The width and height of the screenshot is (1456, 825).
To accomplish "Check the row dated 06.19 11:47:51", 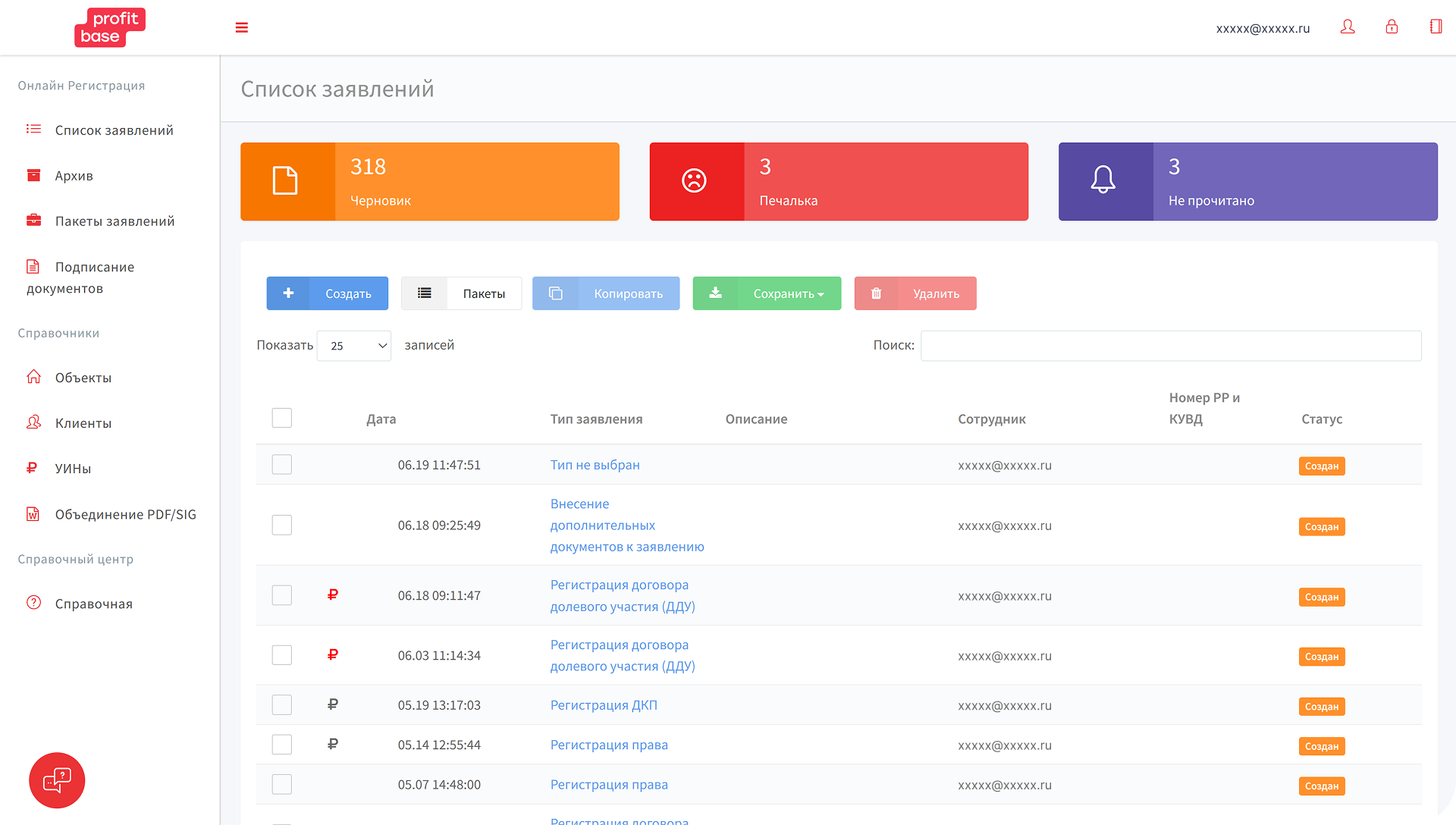I will point(282,464).
